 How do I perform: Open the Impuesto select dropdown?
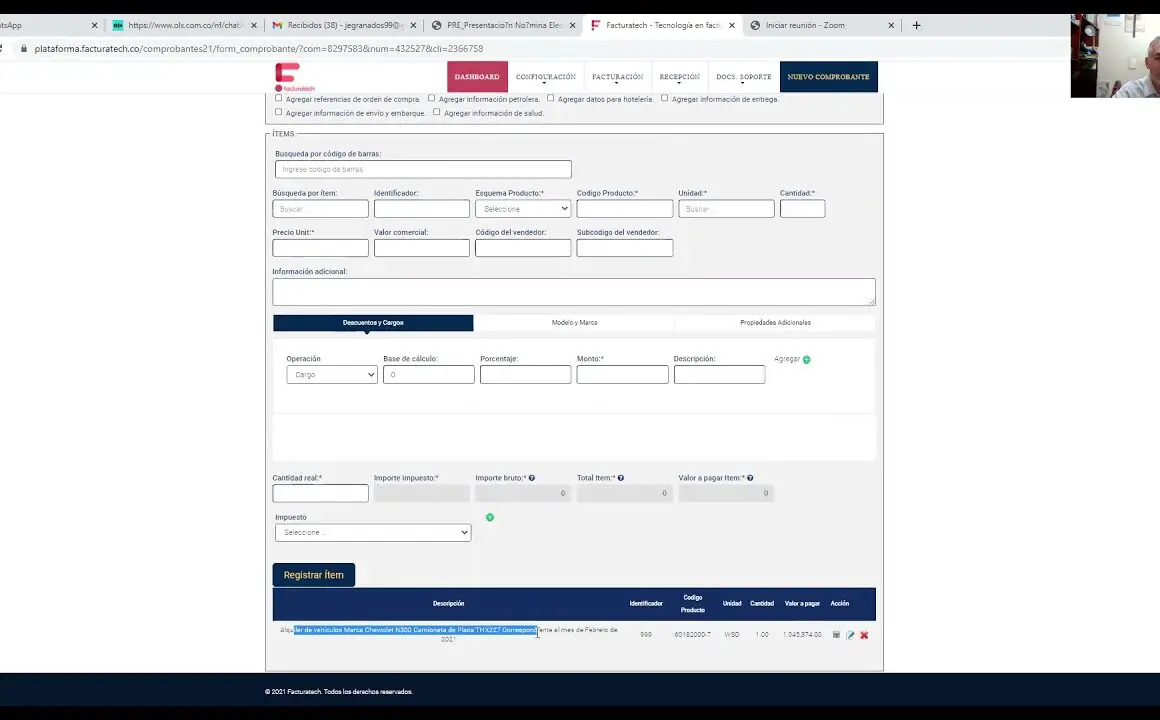[372, 533]
